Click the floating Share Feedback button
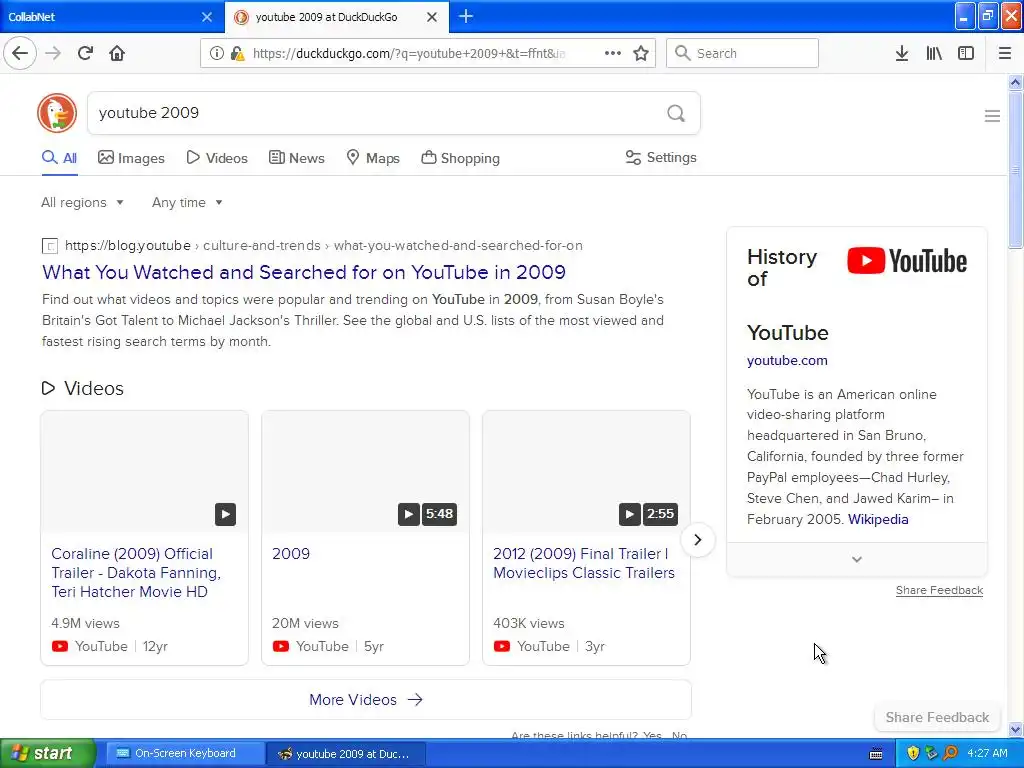Screen dimensions: 1024x768 pyautogui.click(x=937, y=717)
